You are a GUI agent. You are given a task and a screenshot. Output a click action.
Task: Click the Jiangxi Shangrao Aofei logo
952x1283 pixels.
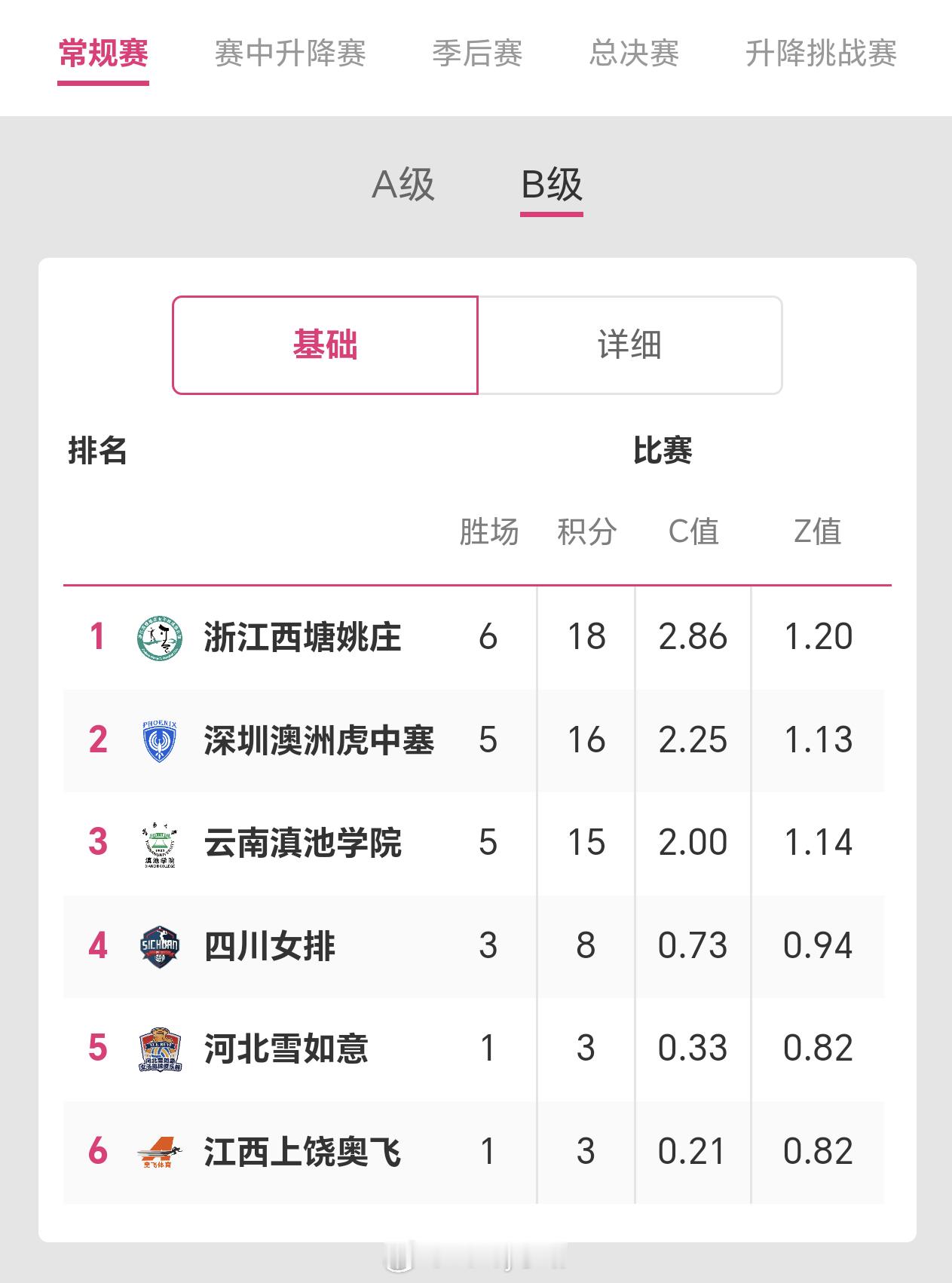pyautogui.click(x=160, y=1153)
